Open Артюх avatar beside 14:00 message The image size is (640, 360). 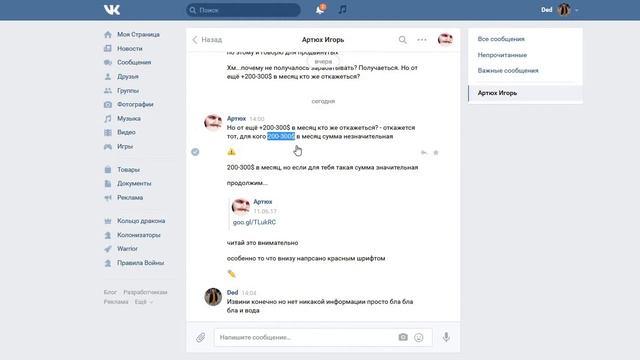pyautogui.click(x=213, y=122)
